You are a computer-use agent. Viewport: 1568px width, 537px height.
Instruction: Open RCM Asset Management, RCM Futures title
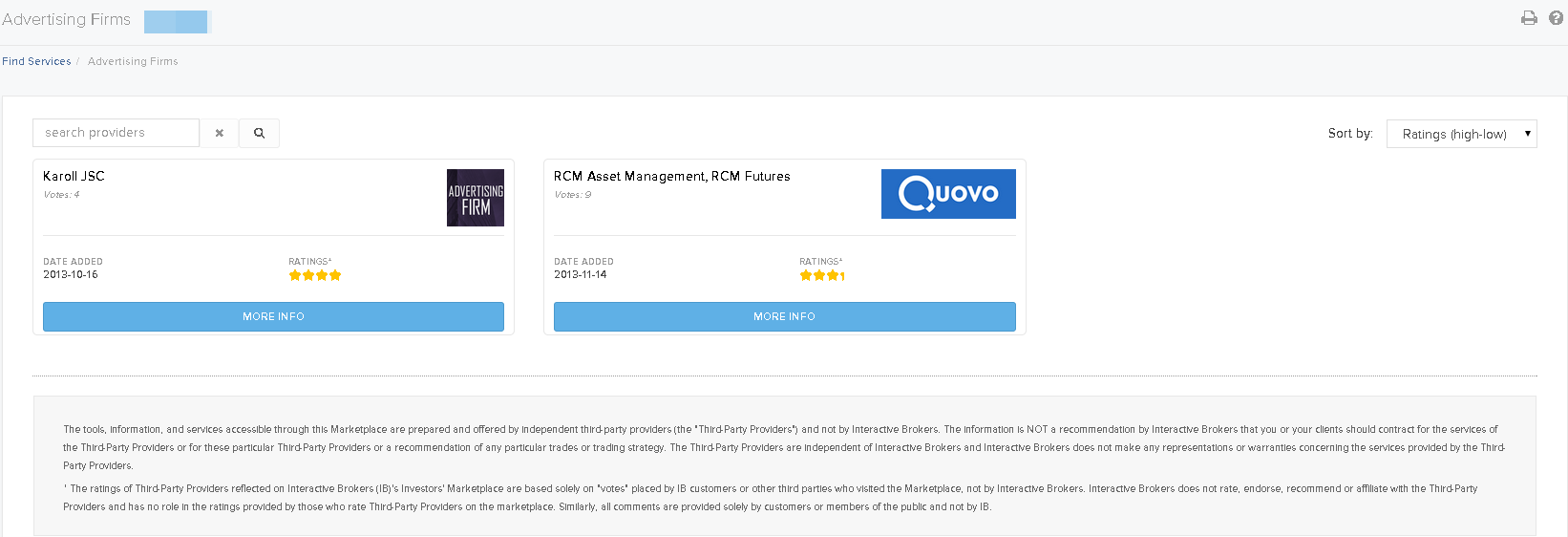[x=672, y=176]
